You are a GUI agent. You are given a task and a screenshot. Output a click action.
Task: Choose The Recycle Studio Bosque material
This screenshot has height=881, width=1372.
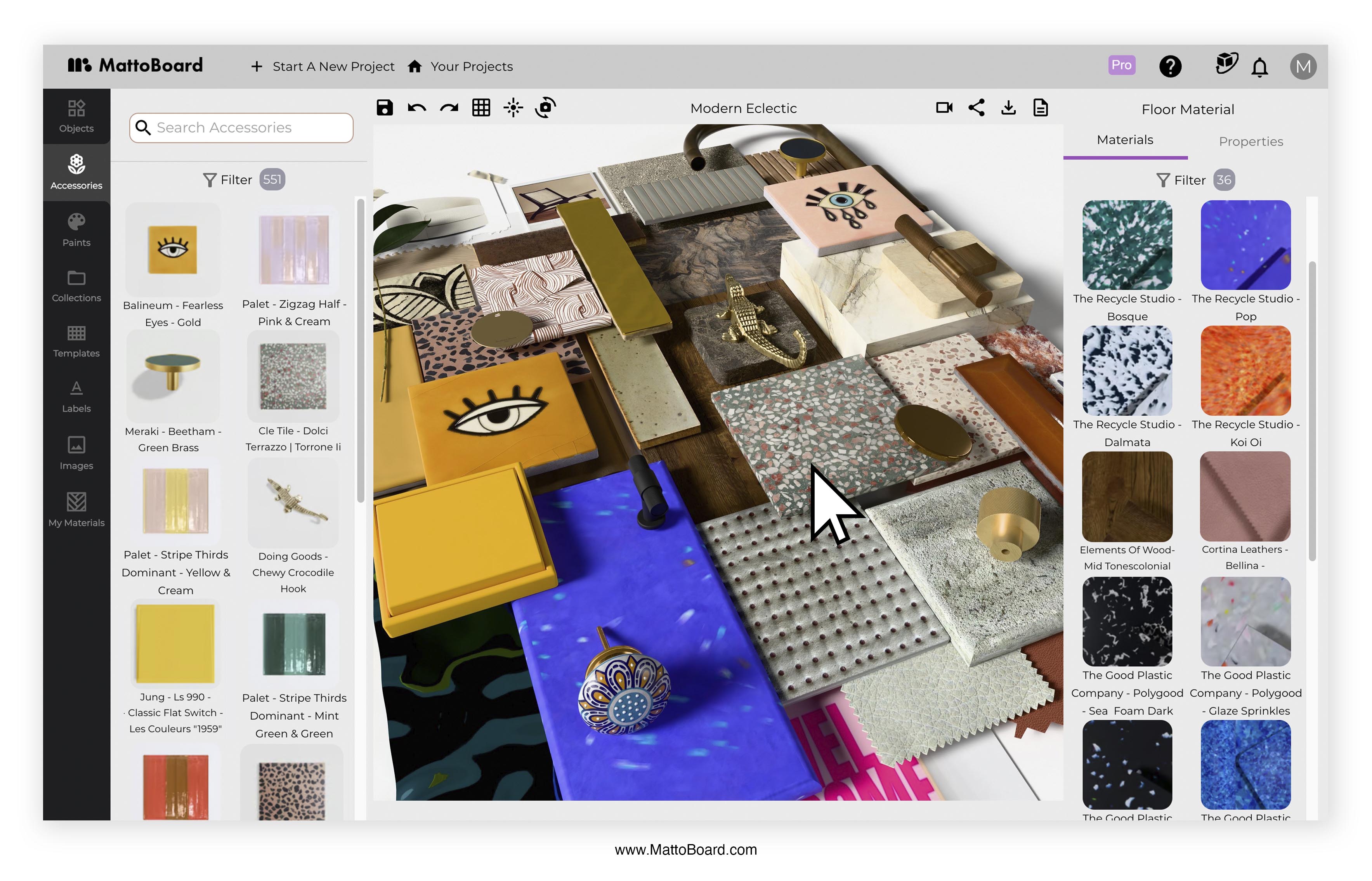1127,245
